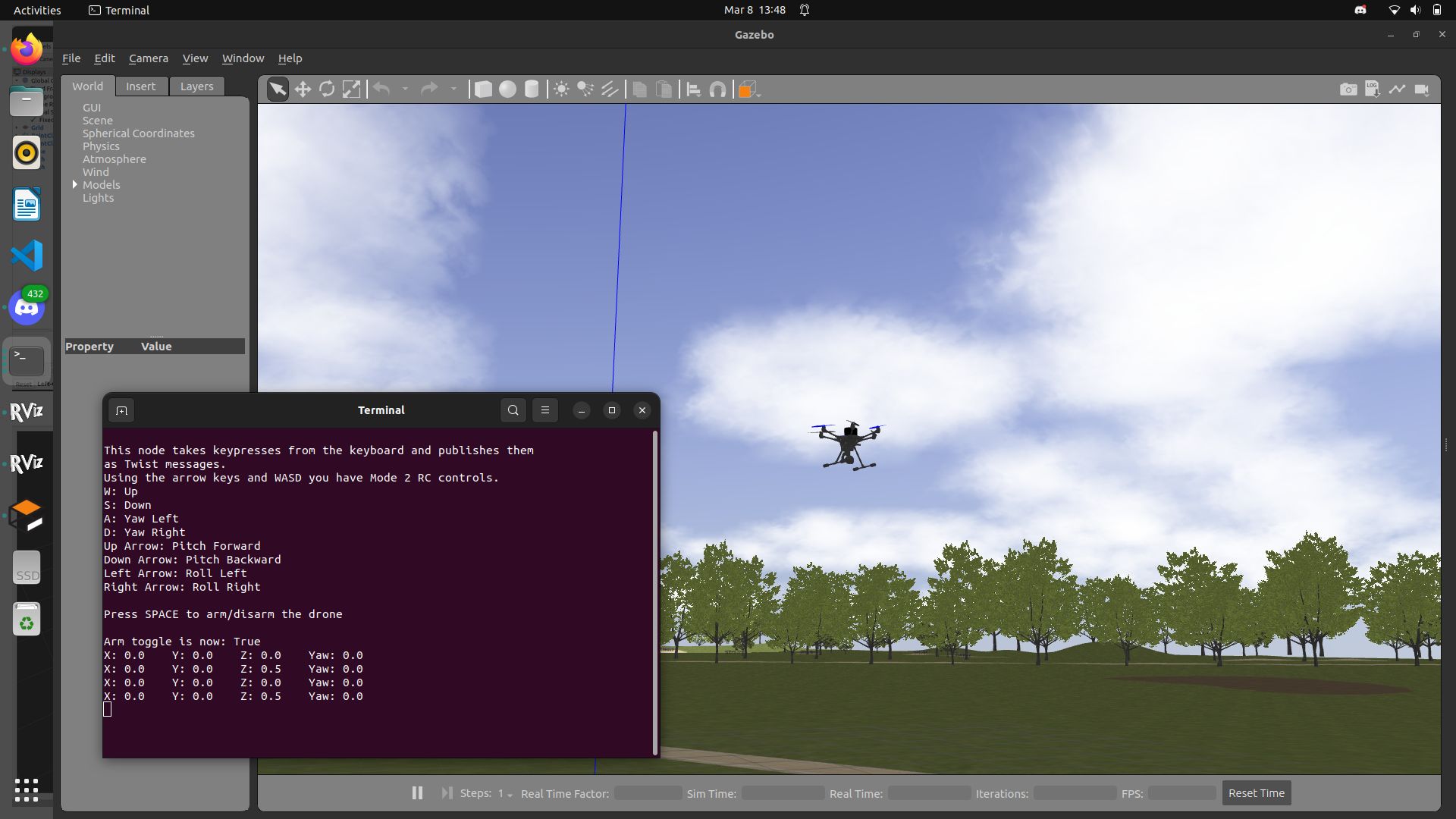Open the Terminal hamburger menu
This screenshot has width=1456, height=819.
tap(545, 410)
